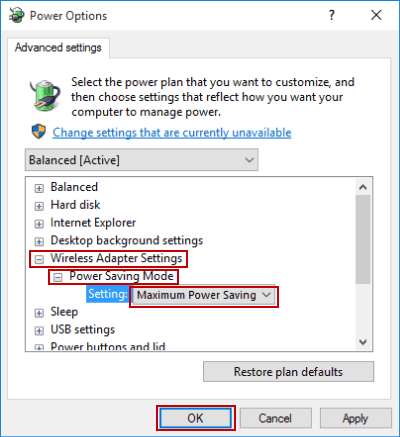
Task: Expand the Balanced tree node
Action: tap(39, 188)
